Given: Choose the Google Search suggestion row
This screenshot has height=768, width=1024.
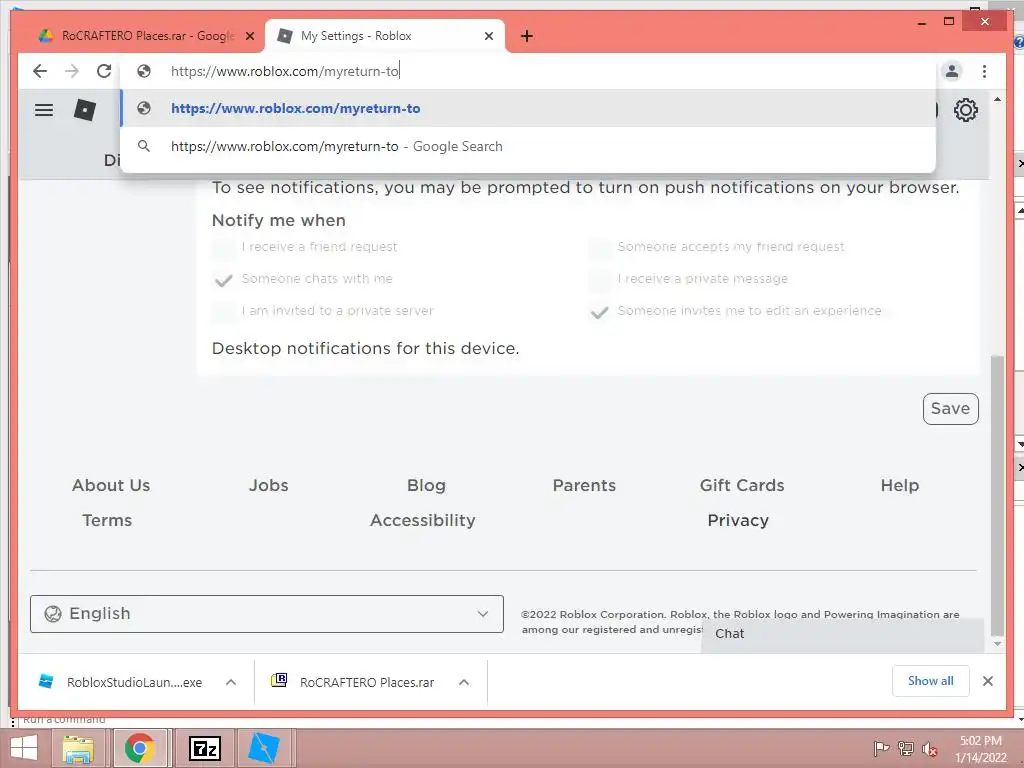Looking at the screenshot, I should [528, 146].
